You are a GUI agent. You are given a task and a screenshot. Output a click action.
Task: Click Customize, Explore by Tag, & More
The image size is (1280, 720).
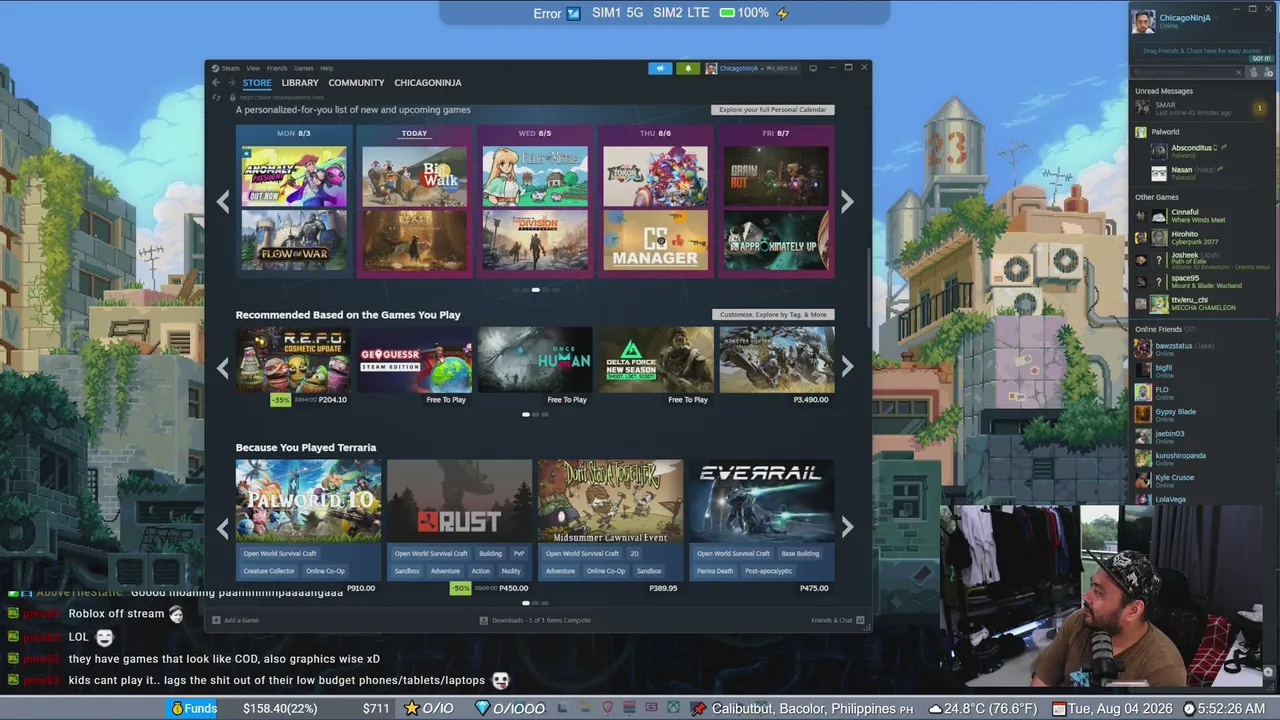click(773, 314)
